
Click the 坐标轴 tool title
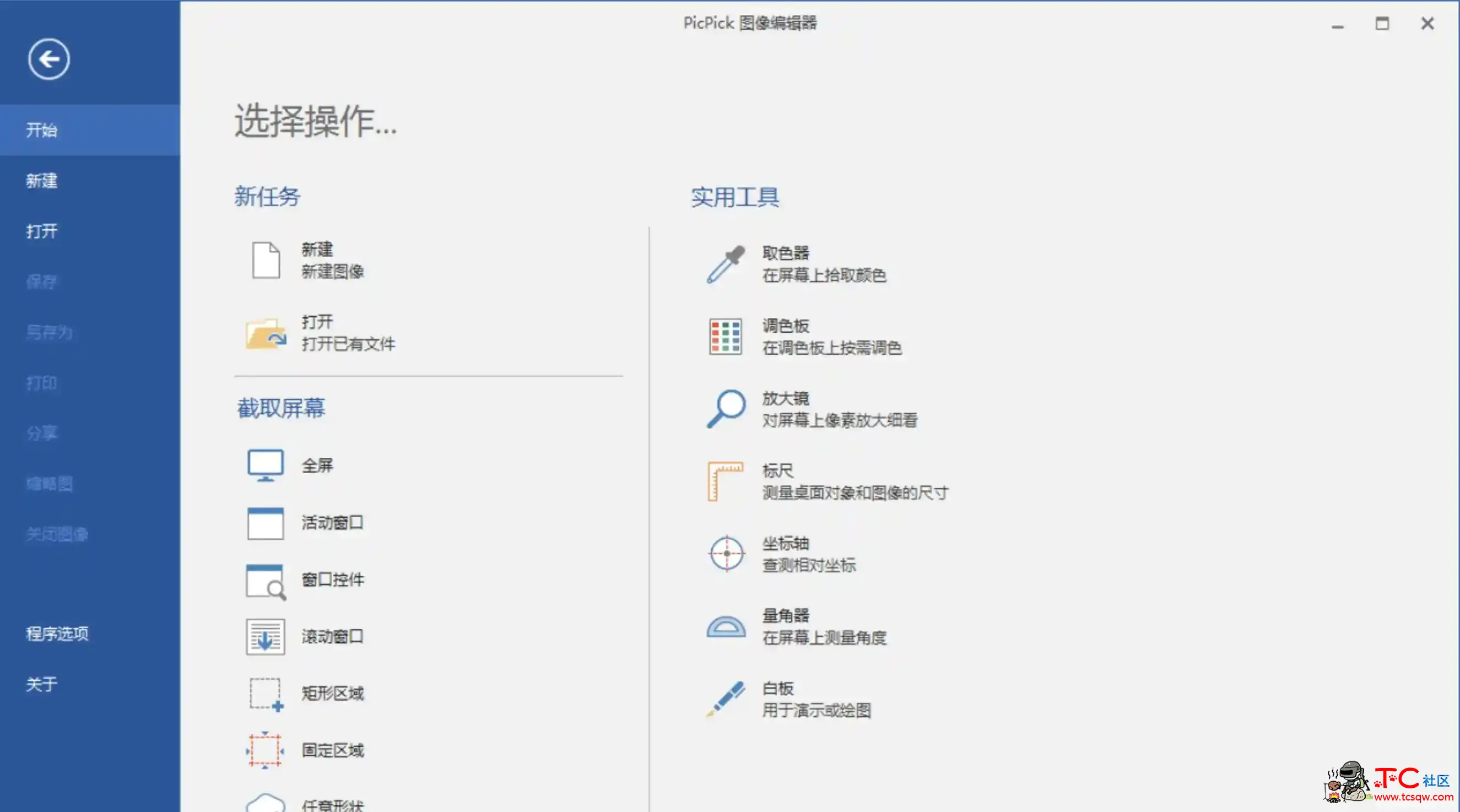(x=786, y=543)
